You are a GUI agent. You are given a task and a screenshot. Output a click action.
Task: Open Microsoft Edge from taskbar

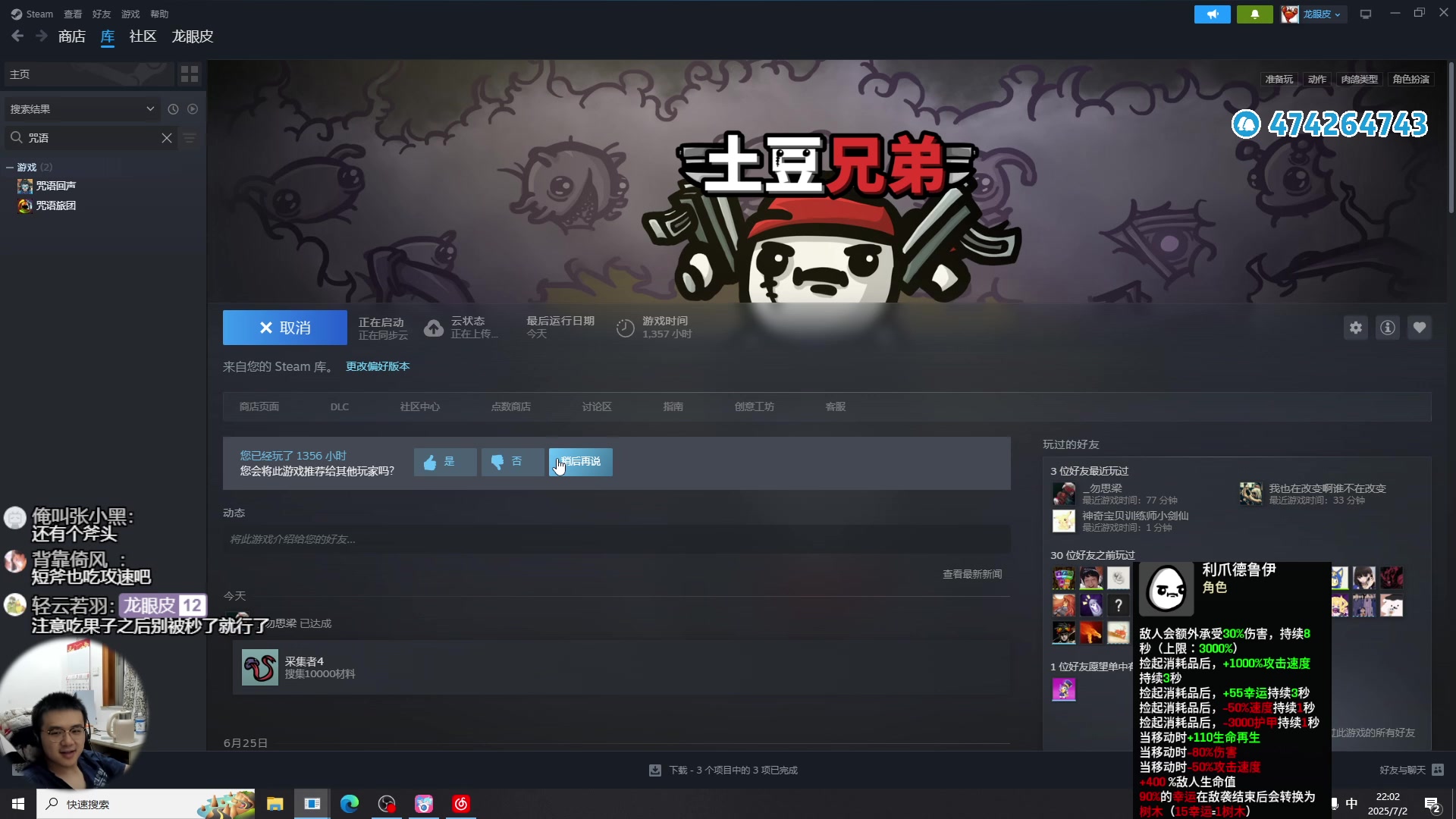click(349, 804)
